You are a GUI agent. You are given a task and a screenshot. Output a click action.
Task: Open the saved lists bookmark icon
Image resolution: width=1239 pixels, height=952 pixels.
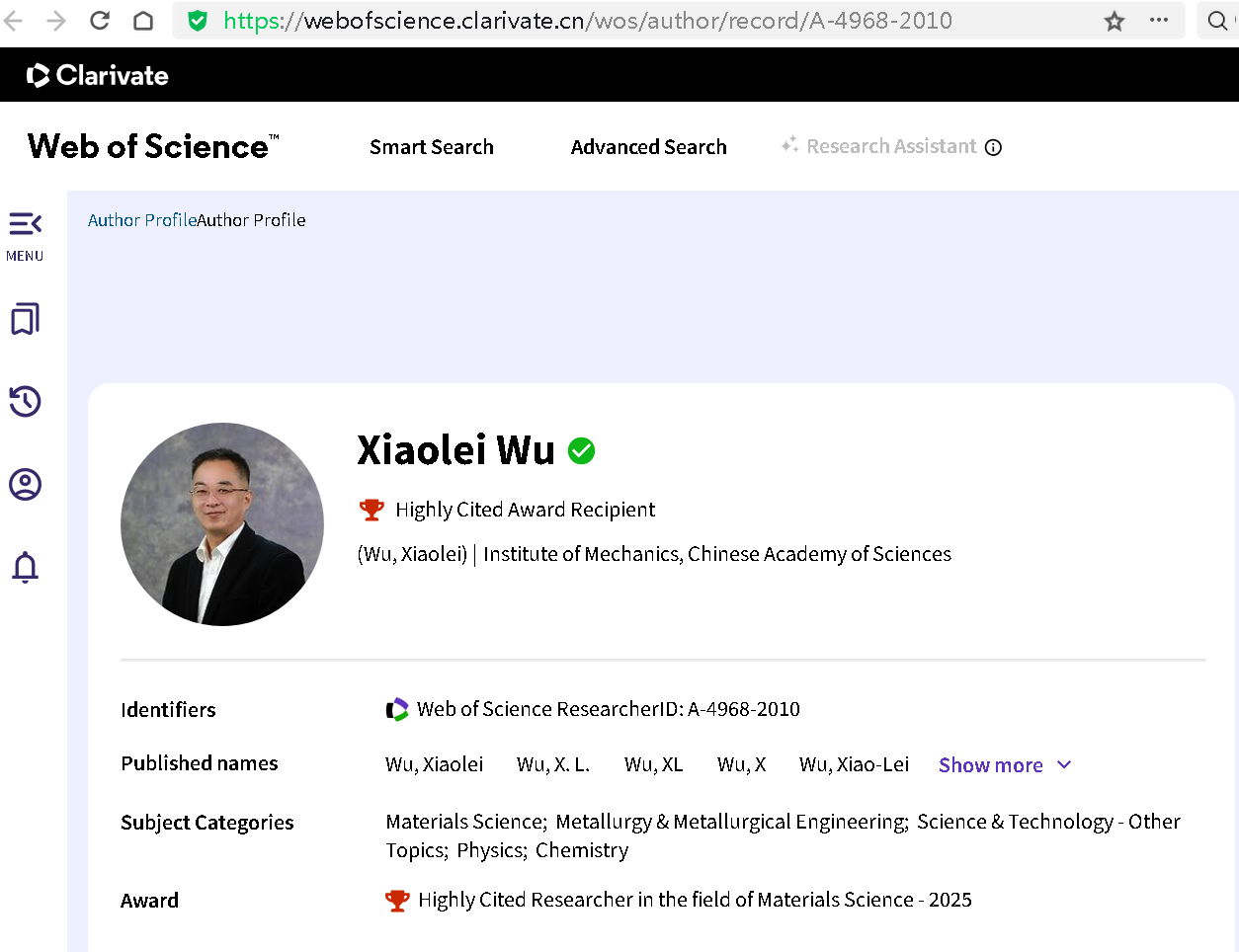point(25,319)
